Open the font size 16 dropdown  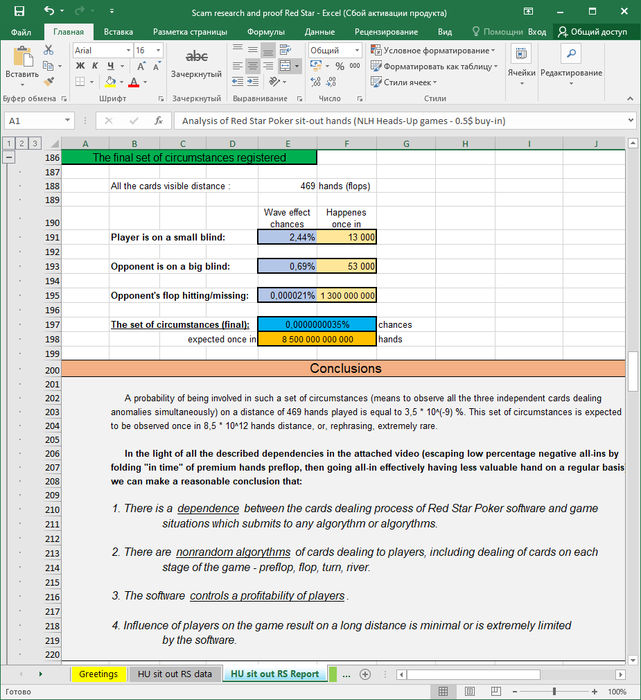158,50
